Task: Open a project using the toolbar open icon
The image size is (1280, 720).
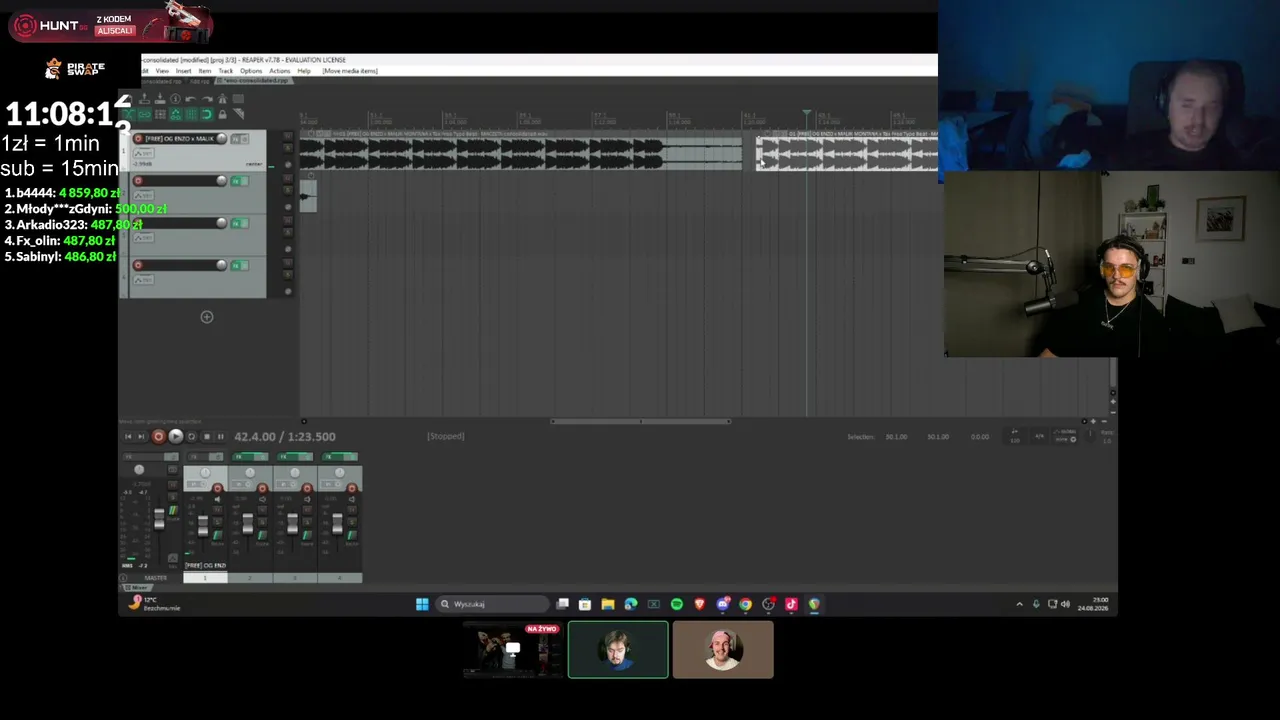Action: tap(144, 99)
